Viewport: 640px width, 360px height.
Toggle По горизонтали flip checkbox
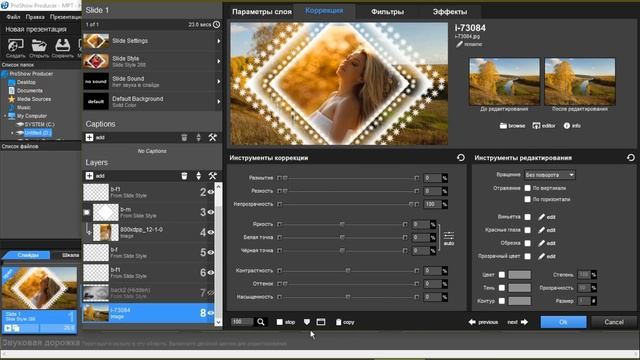coord(527,199)
